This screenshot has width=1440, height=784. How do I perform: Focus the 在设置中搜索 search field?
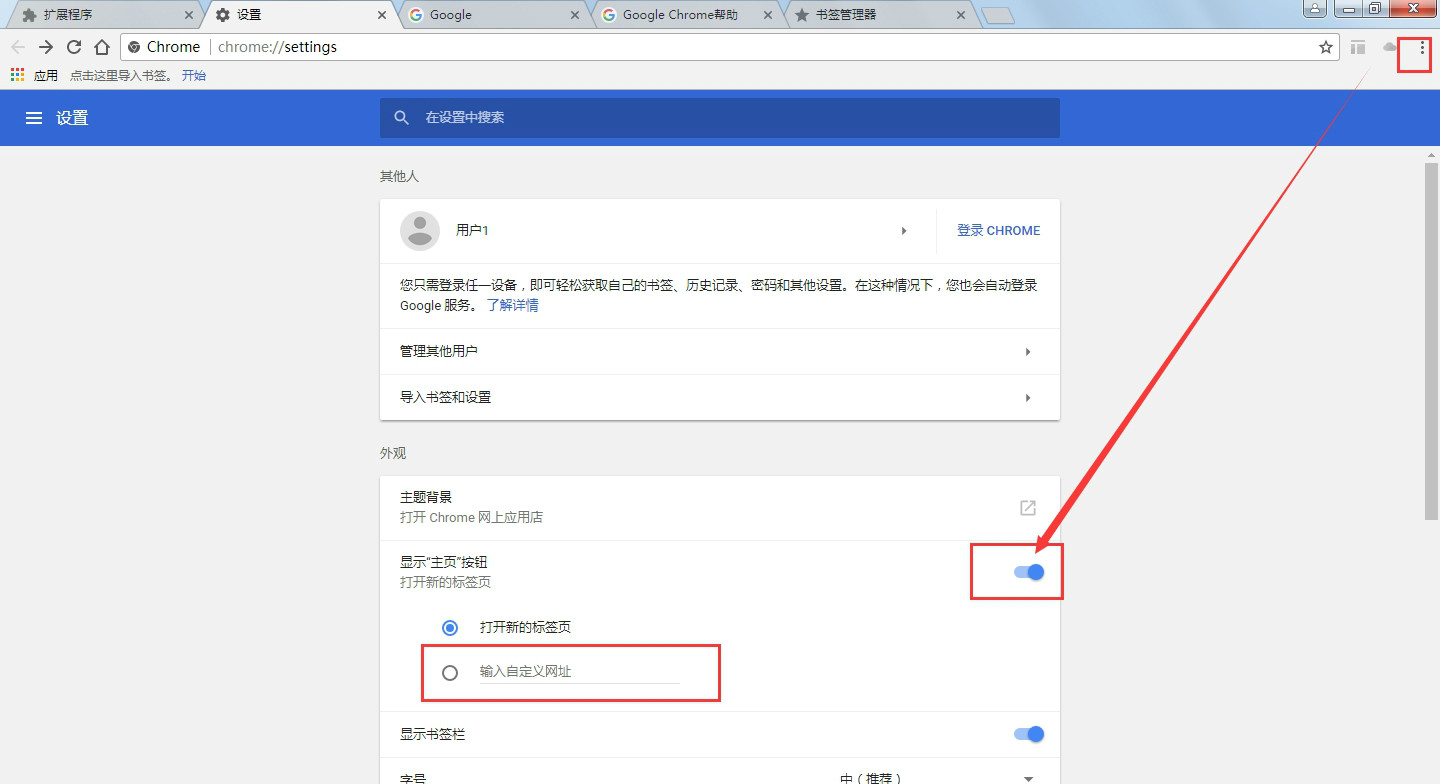point(720,118)
